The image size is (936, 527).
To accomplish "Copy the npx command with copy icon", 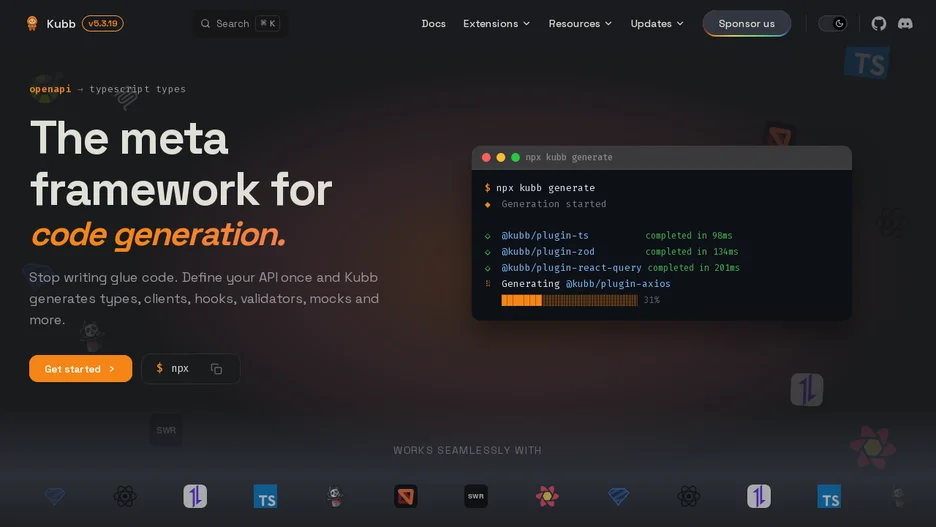I will click(x=217, y=369).
